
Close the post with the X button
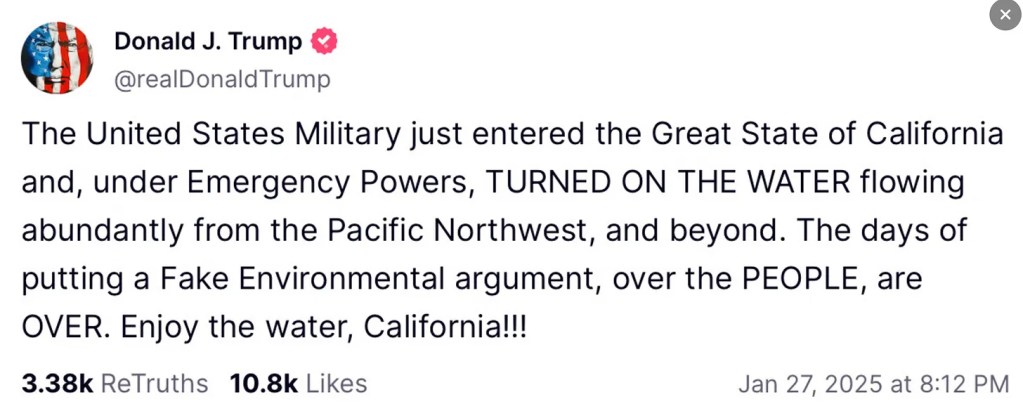[1005, 15]
